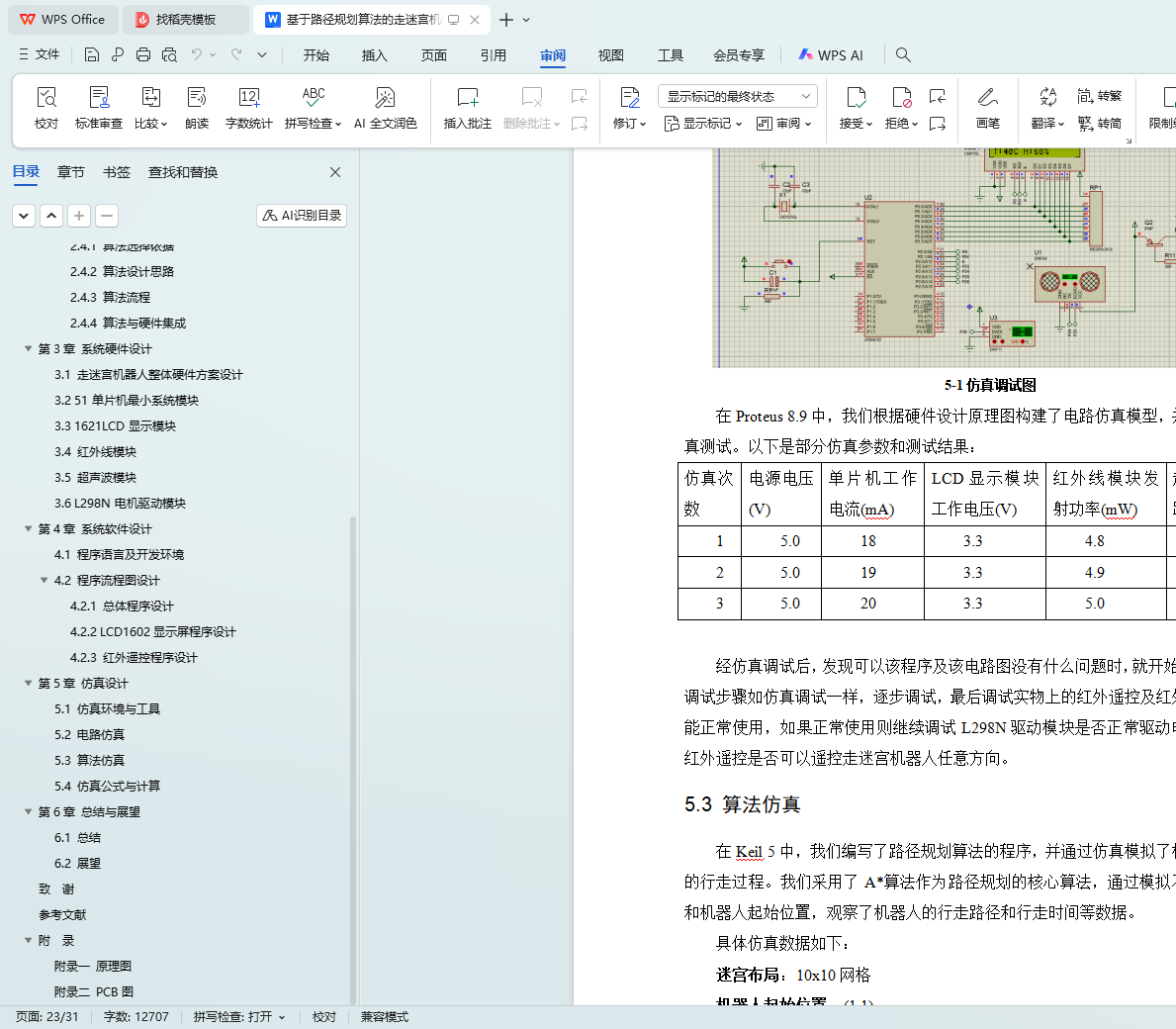
Task: Click the navigation pane vertical scrollbar
Action: coord(352,759)
